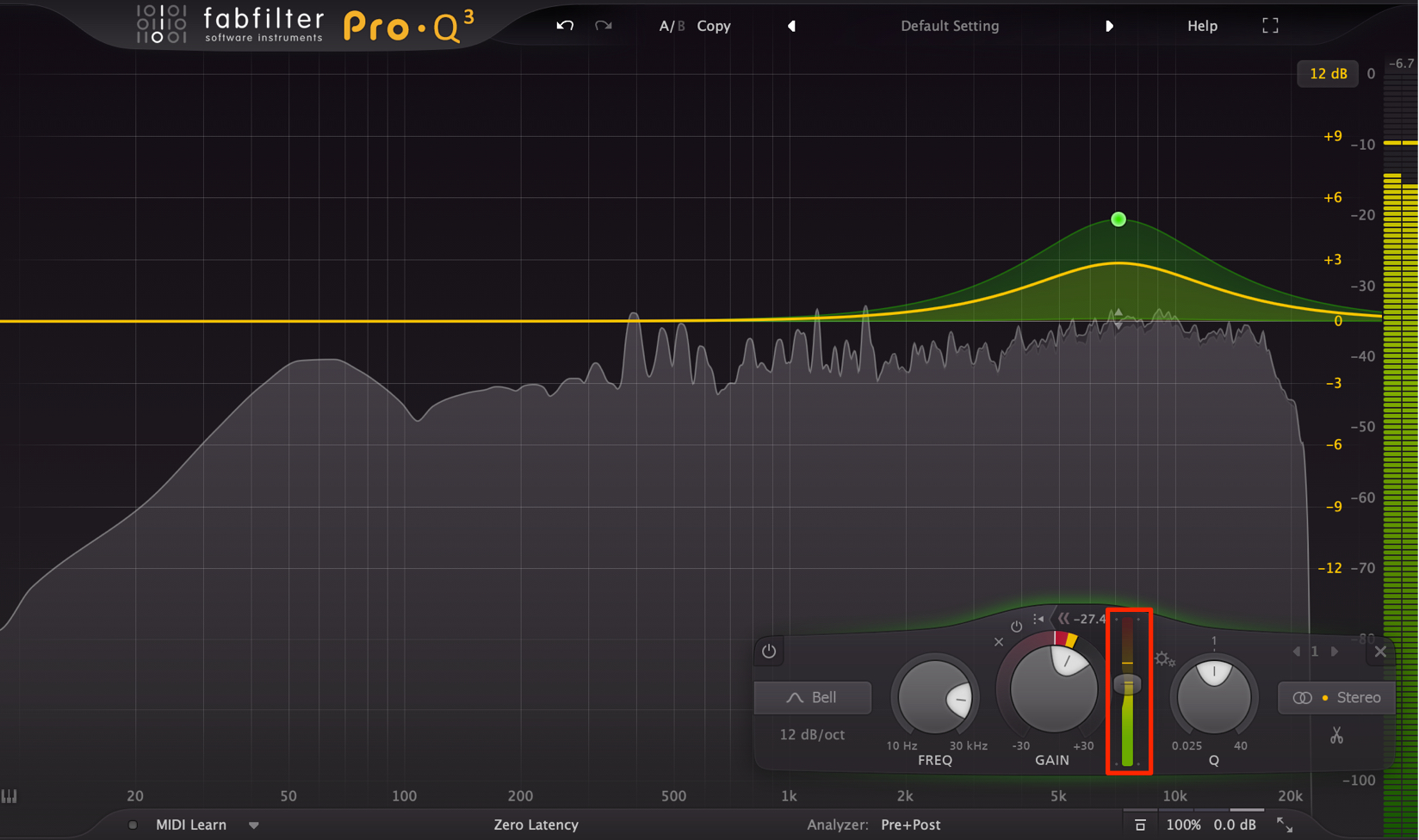1419x840 pixels.
Task: Click the output options icon
Action: (x=1140, y=825)
